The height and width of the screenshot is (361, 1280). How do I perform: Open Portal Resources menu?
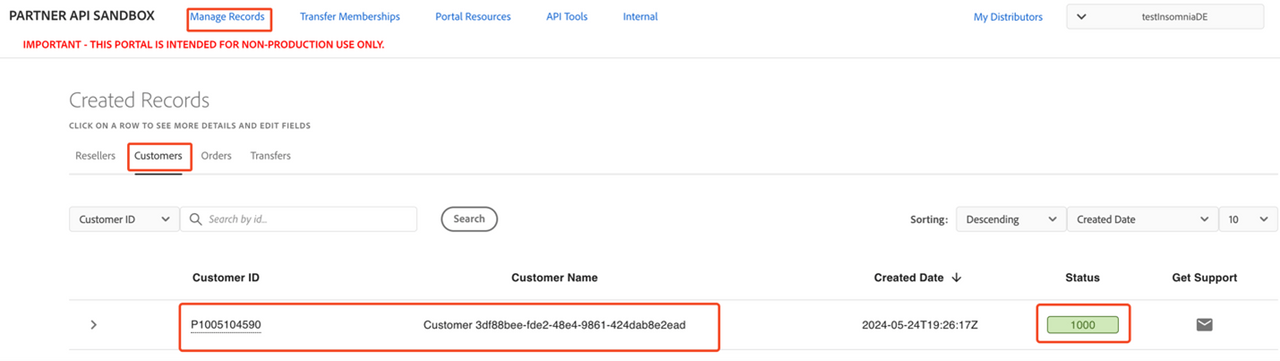pyautogui.click(x=473, y=17)
